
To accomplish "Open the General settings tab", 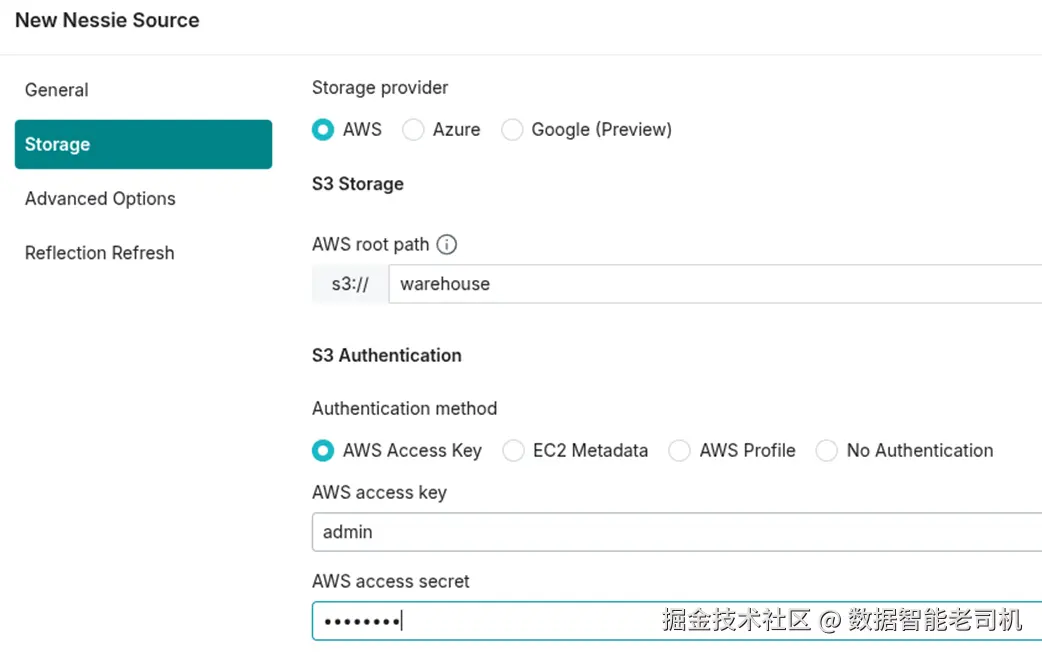I will pos(57,90).
